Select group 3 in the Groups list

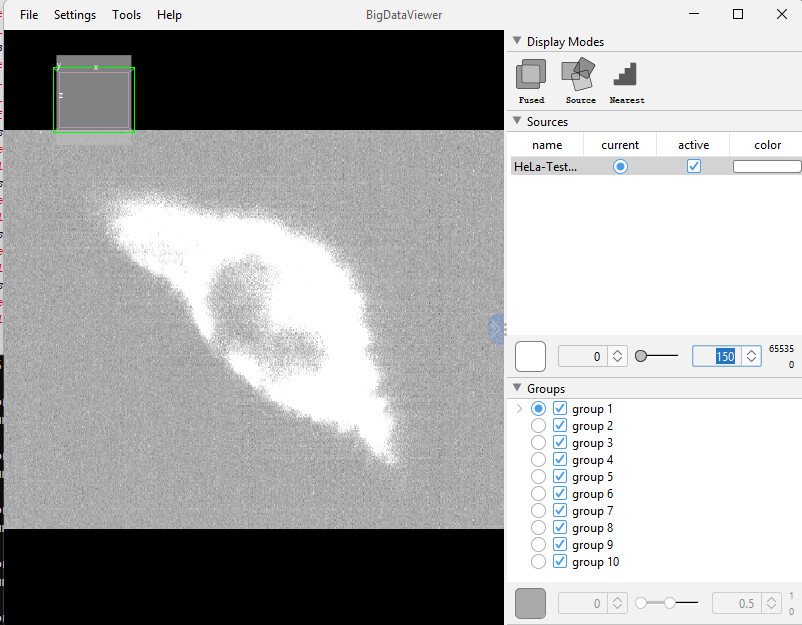pos(538,442)
